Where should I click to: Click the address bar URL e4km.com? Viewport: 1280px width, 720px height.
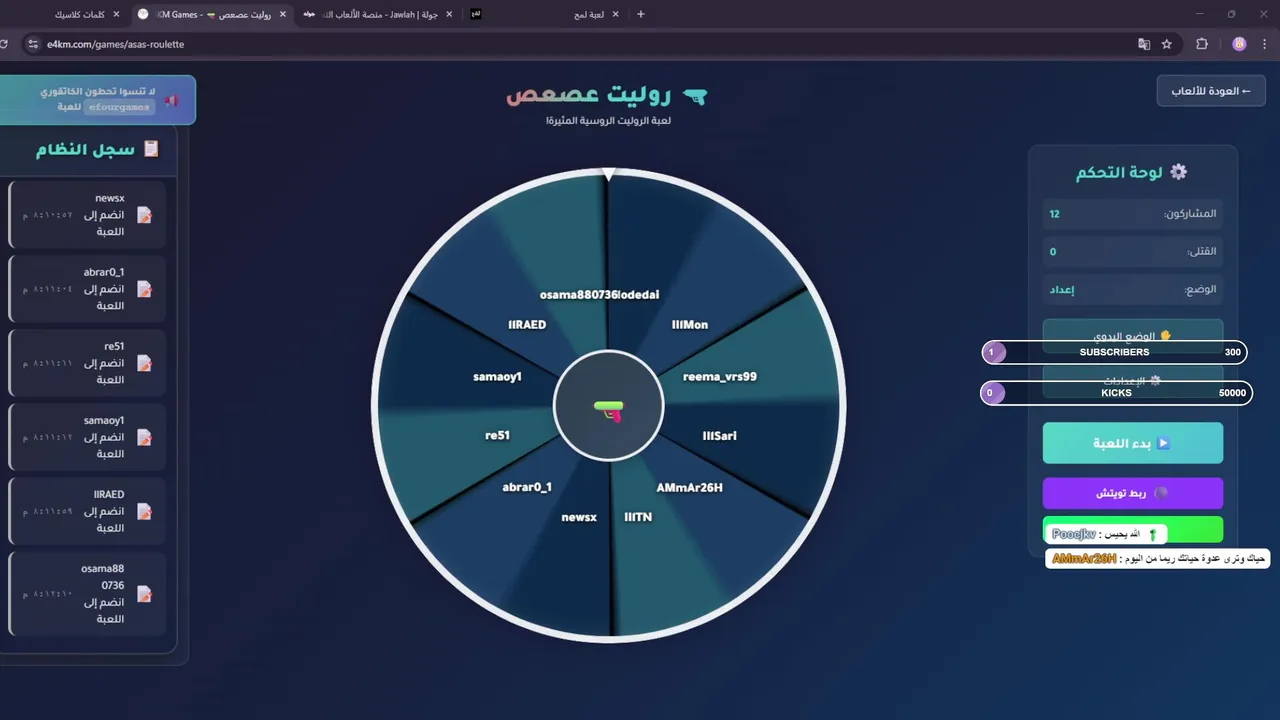(x=115, y=44)
